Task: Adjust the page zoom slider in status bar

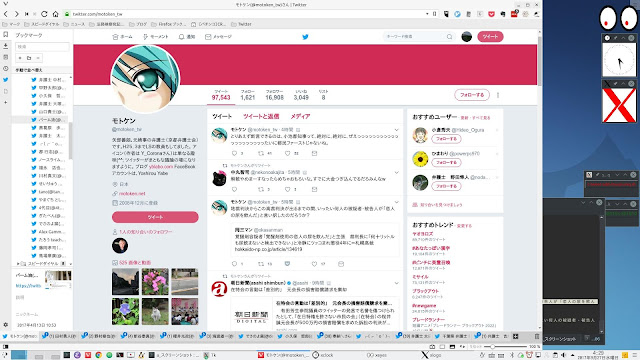Action: (x=505, y=347)
